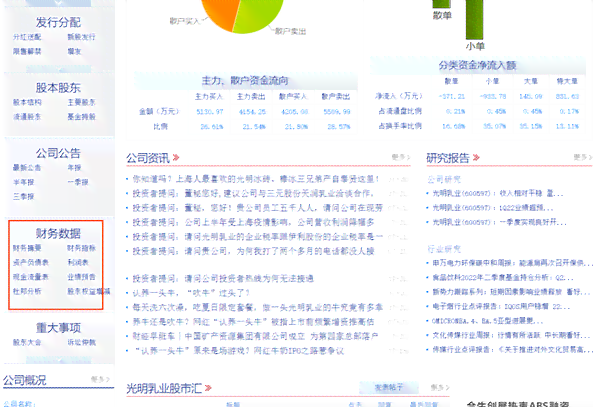Open the 研究报告 section heading
The image size is (600, 407).
coord(448,158)
